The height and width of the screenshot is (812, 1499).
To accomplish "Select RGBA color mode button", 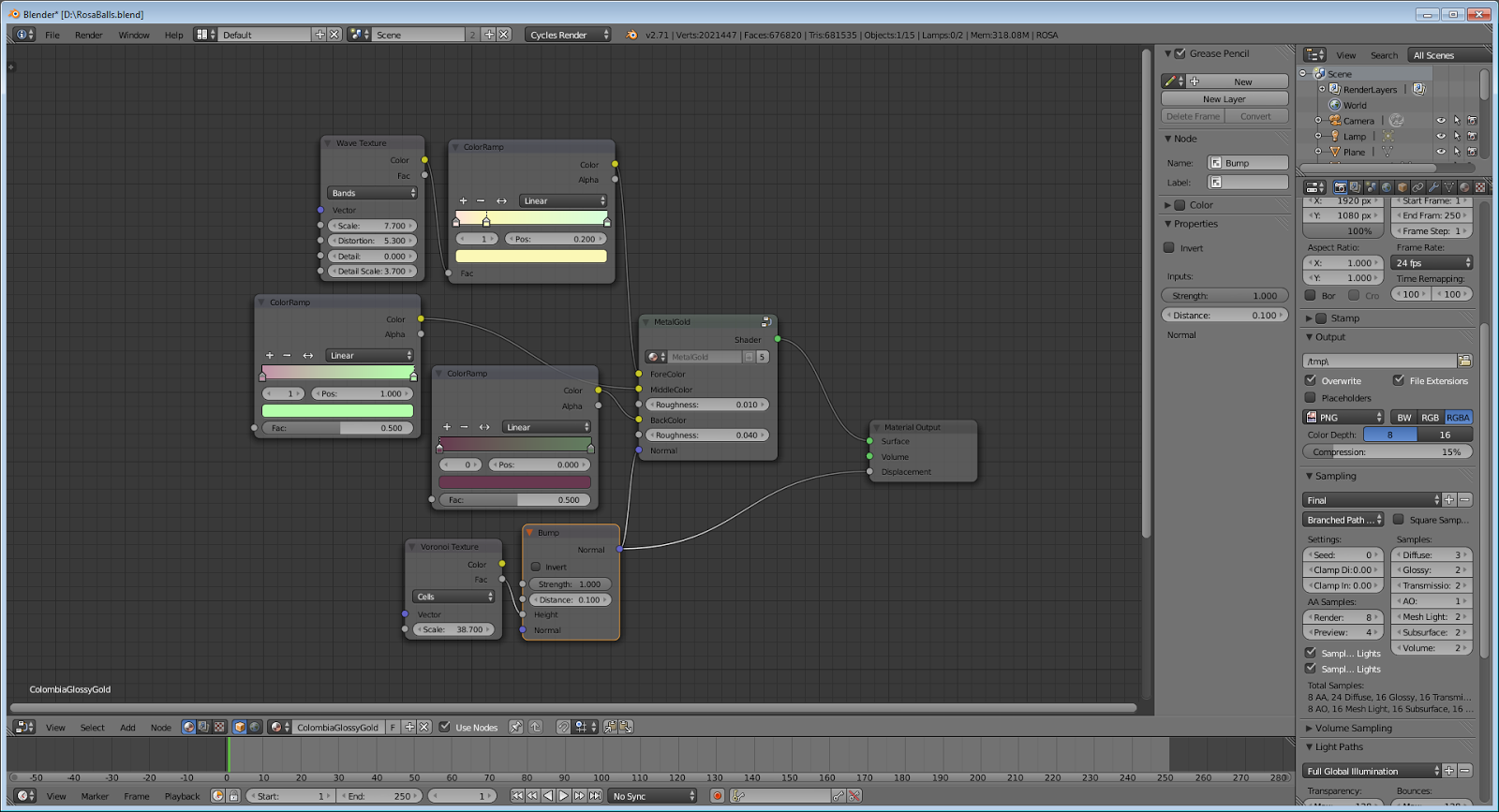I will [x=1459, y=418].
